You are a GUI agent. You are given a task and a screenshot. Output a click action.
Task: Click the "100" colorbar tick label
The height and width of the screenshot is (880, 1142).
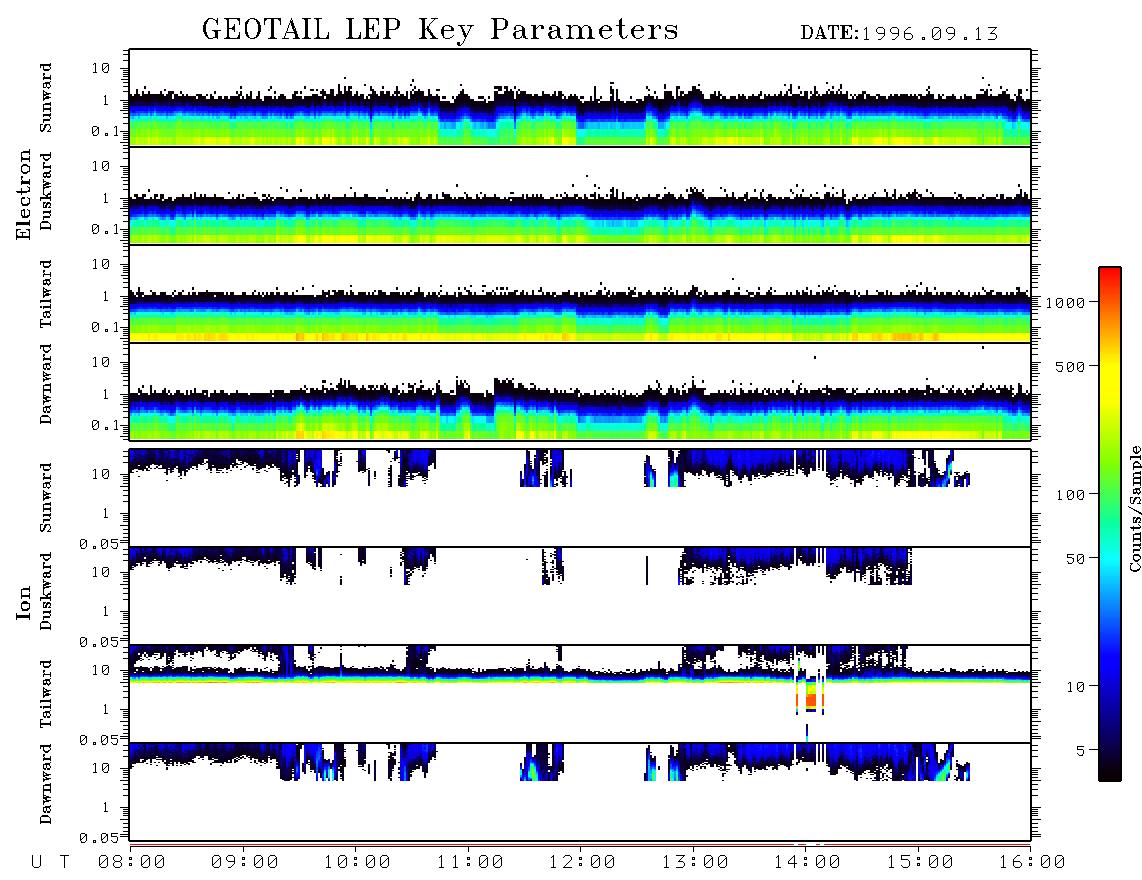tap(1070, 495)
